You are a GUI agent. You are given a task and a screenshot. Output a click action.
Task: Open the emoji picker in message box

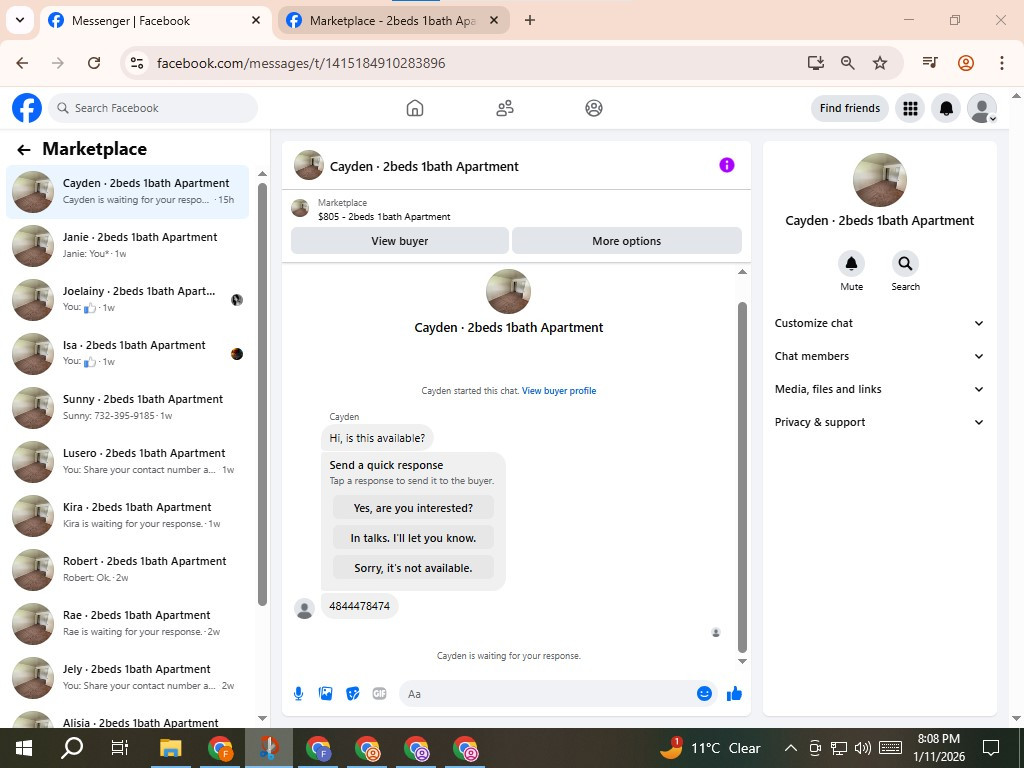coord(704,694)
